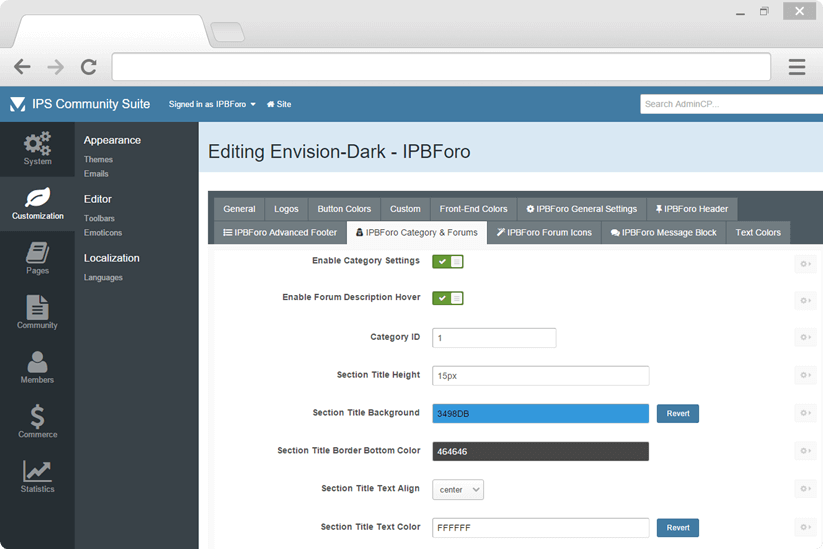Select the IPBForo Category & Forums tab
Screen dimensions: 823x549
417,233
